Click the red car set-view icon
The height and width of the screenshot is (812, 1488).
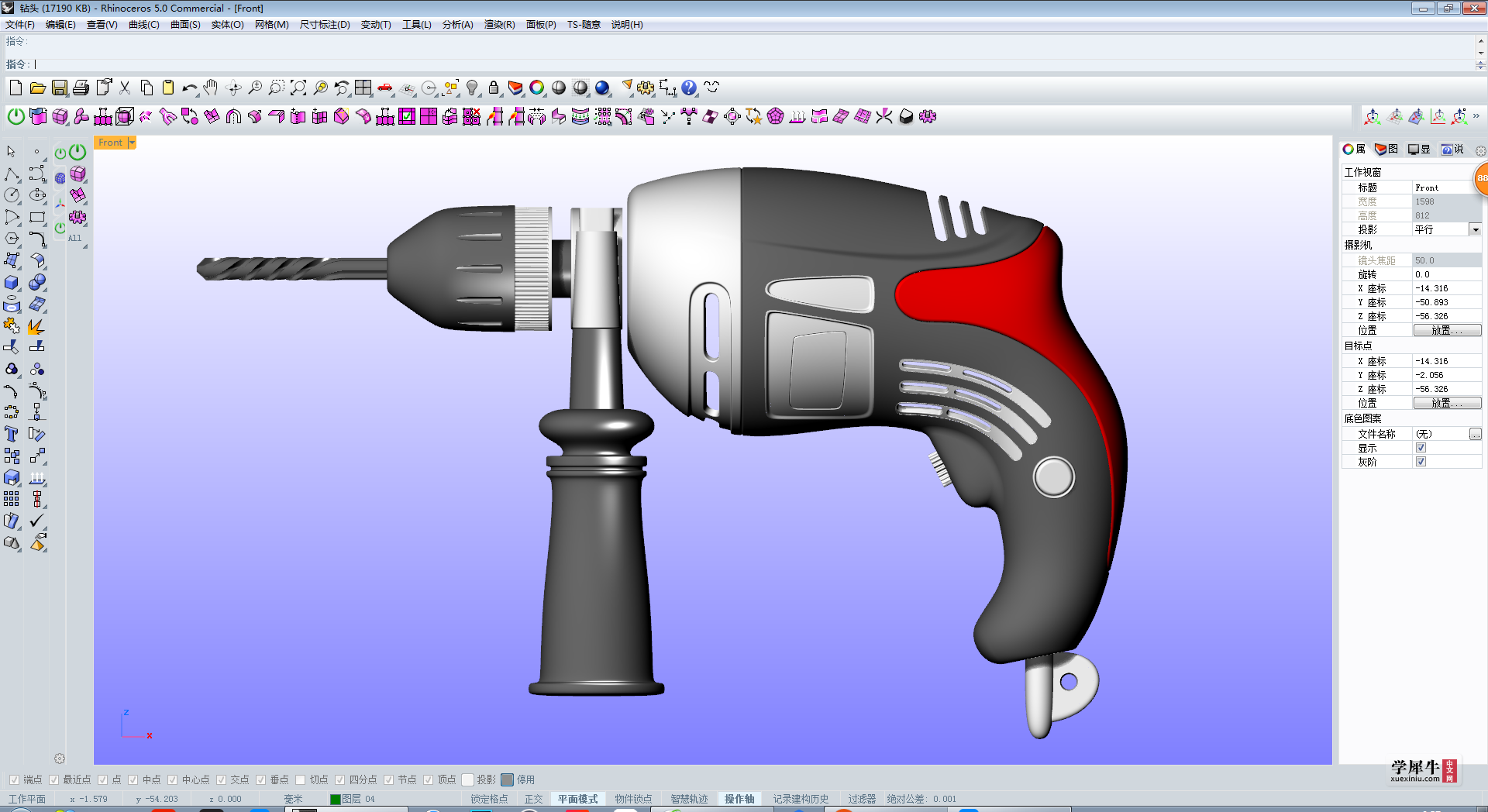pos(385,88)
